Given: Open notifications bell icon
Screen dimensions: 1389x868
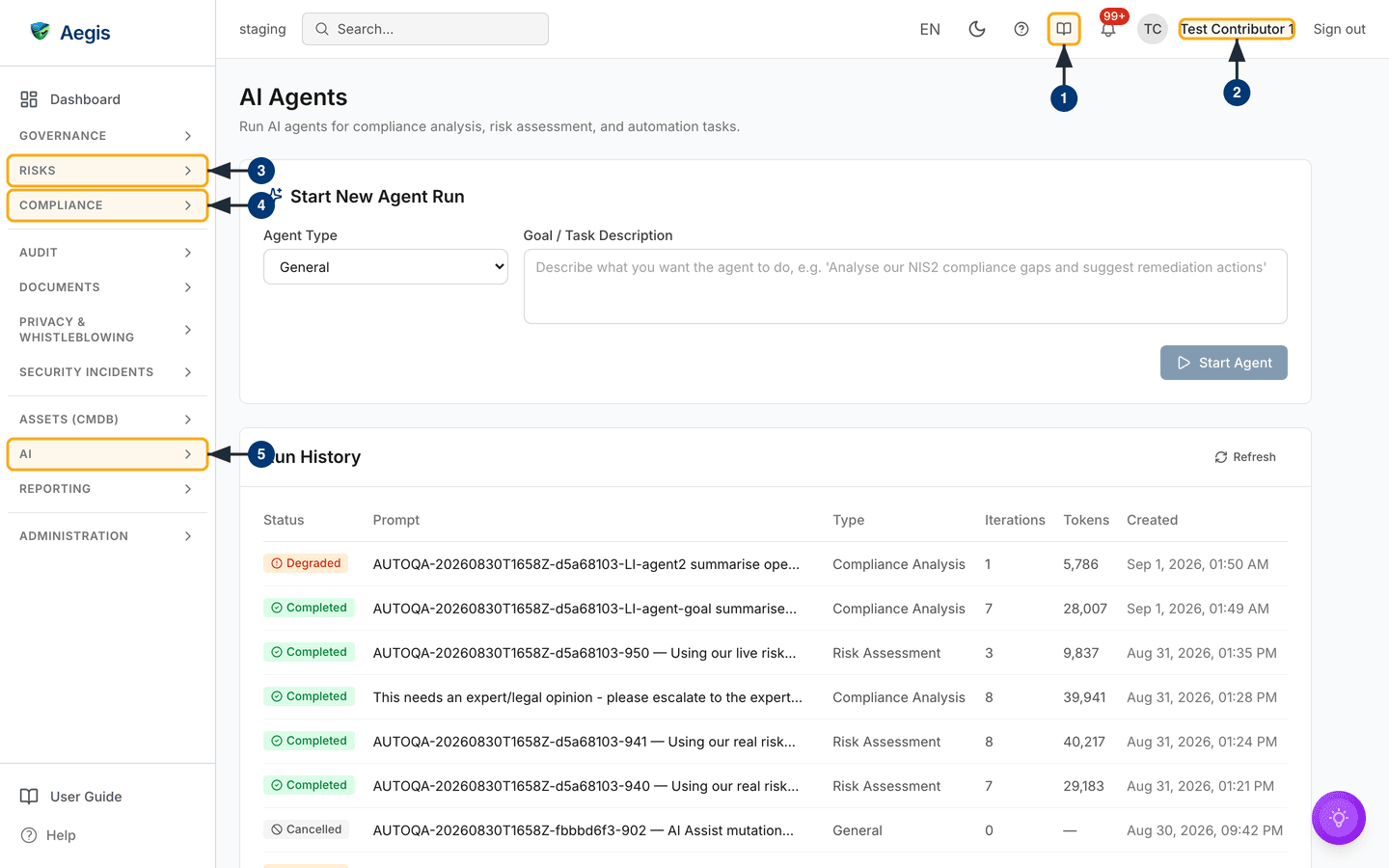Looking at the screenshot, I should coord(1108,30).
